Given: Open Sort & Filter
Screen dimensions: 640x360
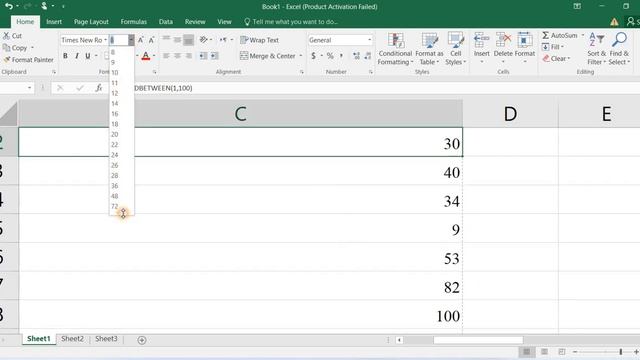Looking at the screenshot, I should [596, 49].
